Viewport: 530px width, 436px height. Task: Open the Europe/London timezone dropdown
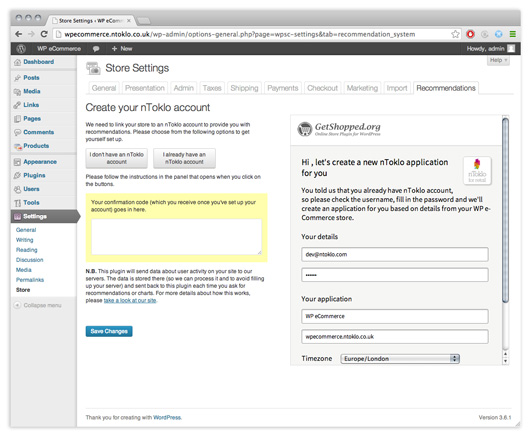tap(400, 359)
